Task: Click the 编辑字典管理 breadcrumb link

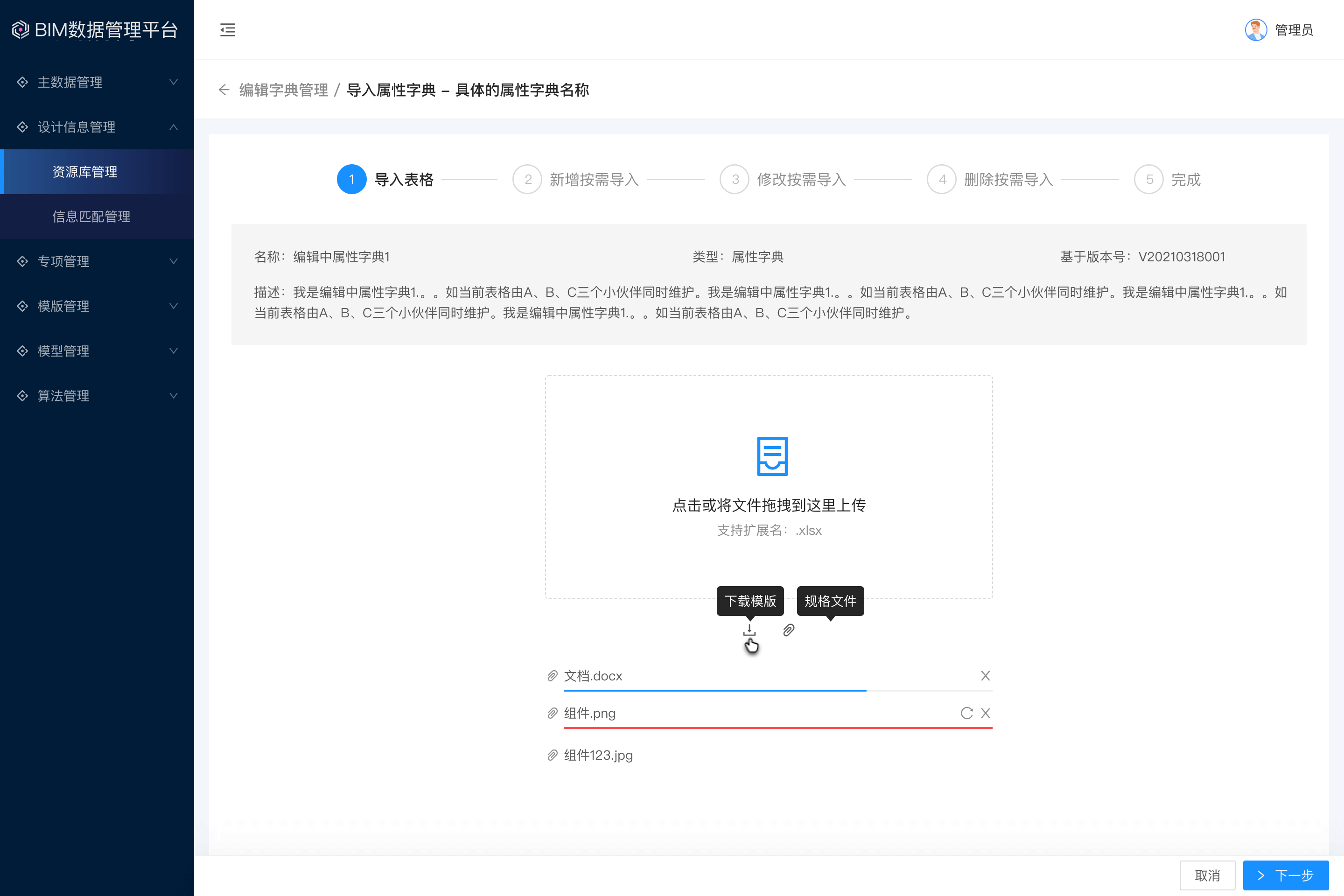Action: tap(283, 90)
